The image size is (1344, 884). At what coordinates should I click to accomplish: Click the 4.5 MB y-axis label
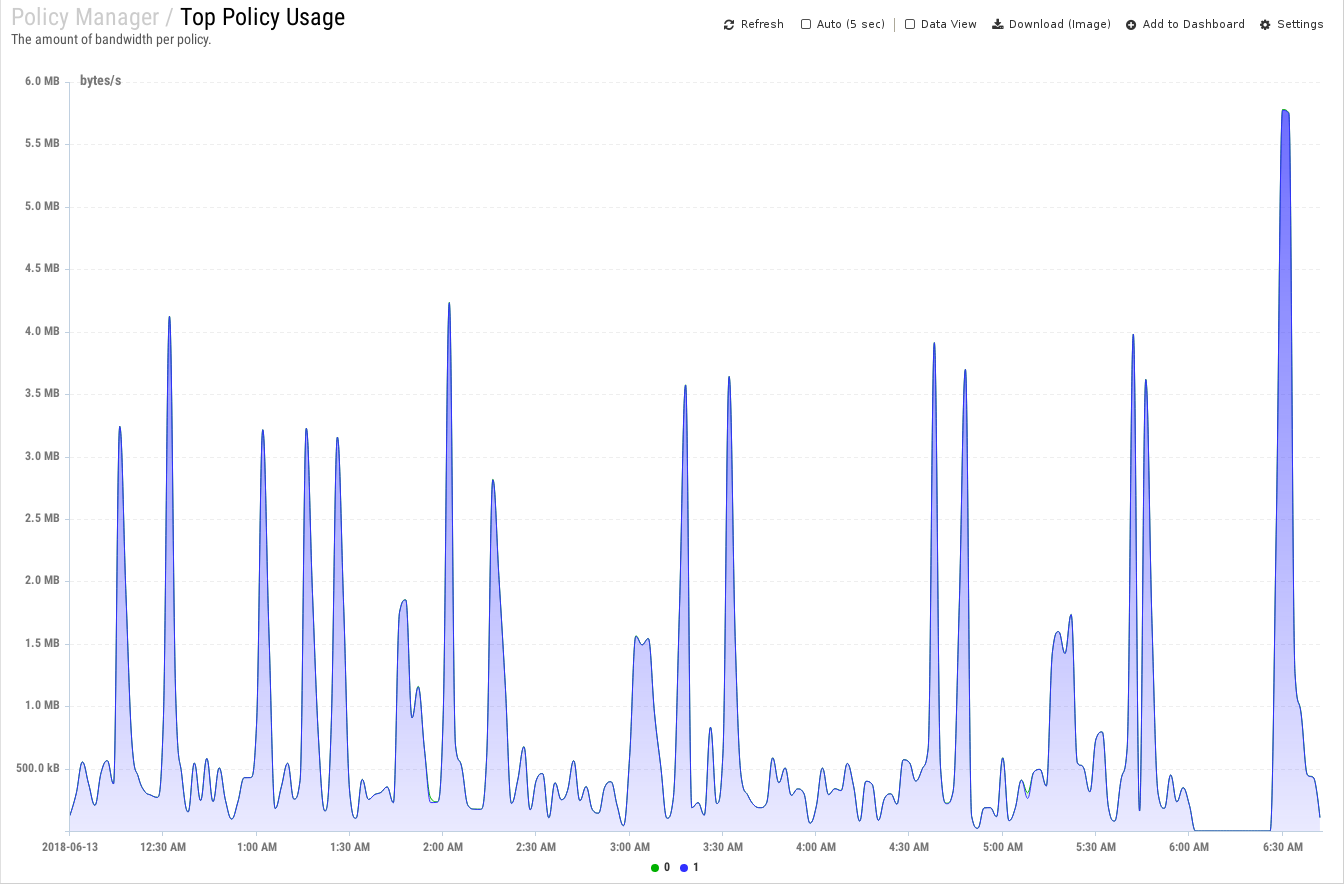[43, 269]
